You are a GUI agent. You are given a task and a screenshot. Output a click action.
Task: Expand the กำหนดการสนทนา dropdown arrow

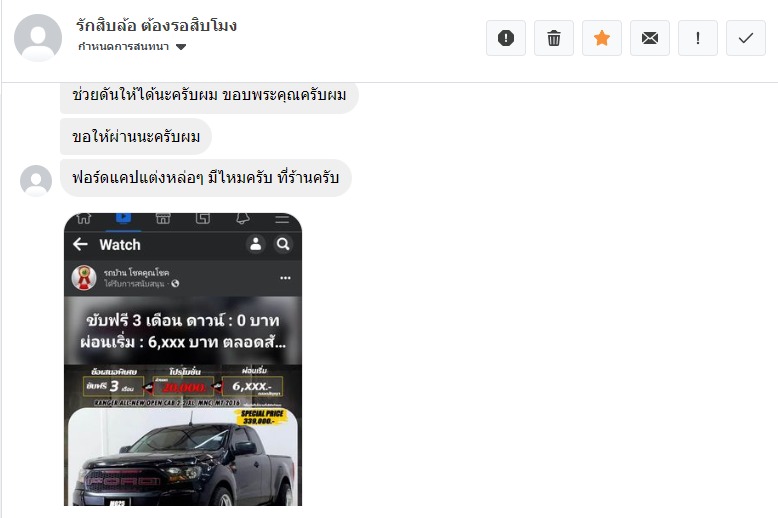(x=181, y=47)
